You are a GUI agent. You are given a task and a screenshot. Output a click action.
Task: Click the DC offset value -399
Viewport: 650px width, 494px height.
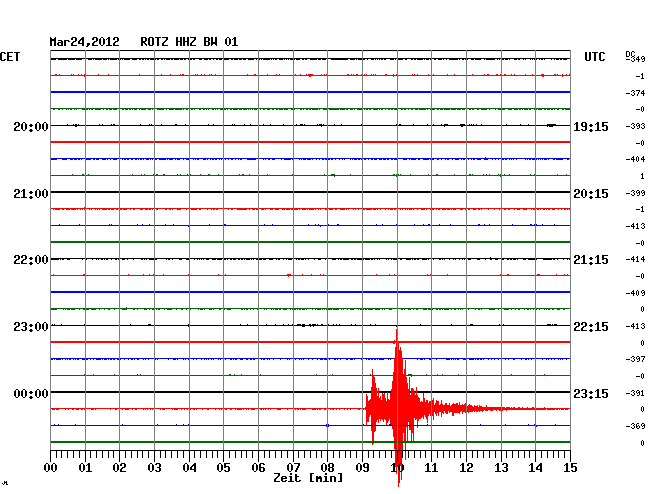coord(635,193)
